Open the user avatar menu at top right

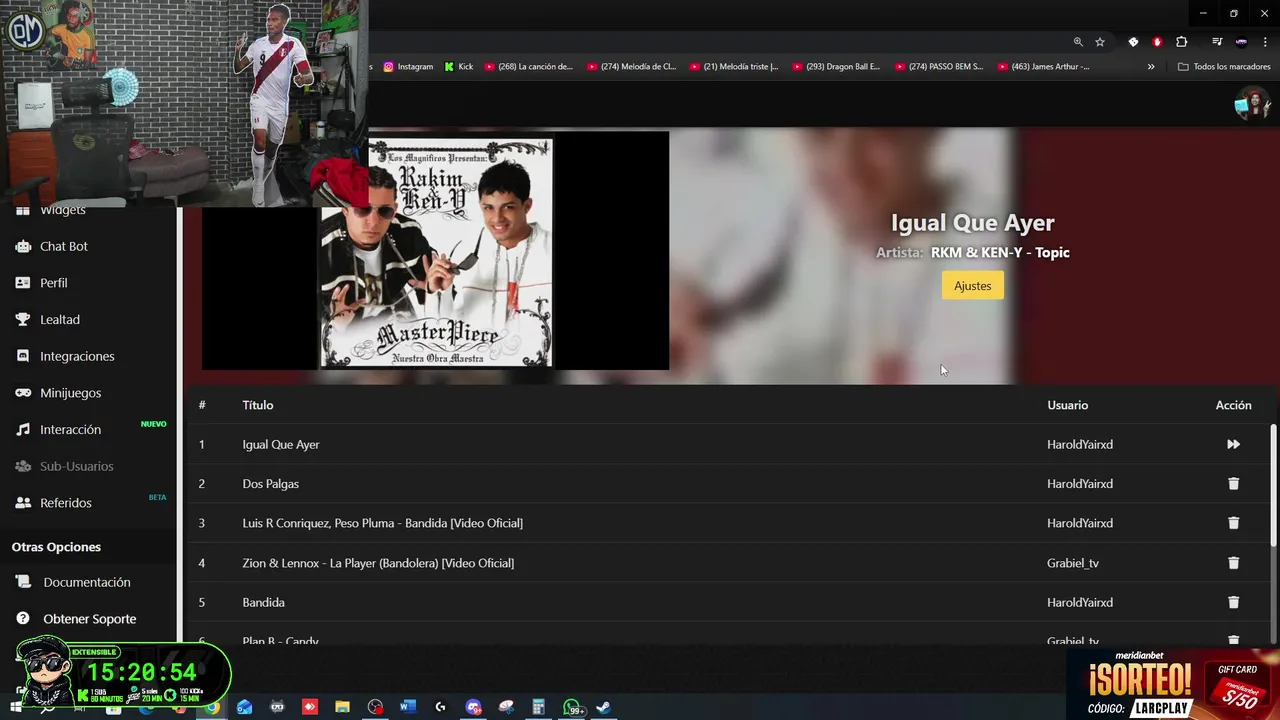click(x=1251, y=103)
